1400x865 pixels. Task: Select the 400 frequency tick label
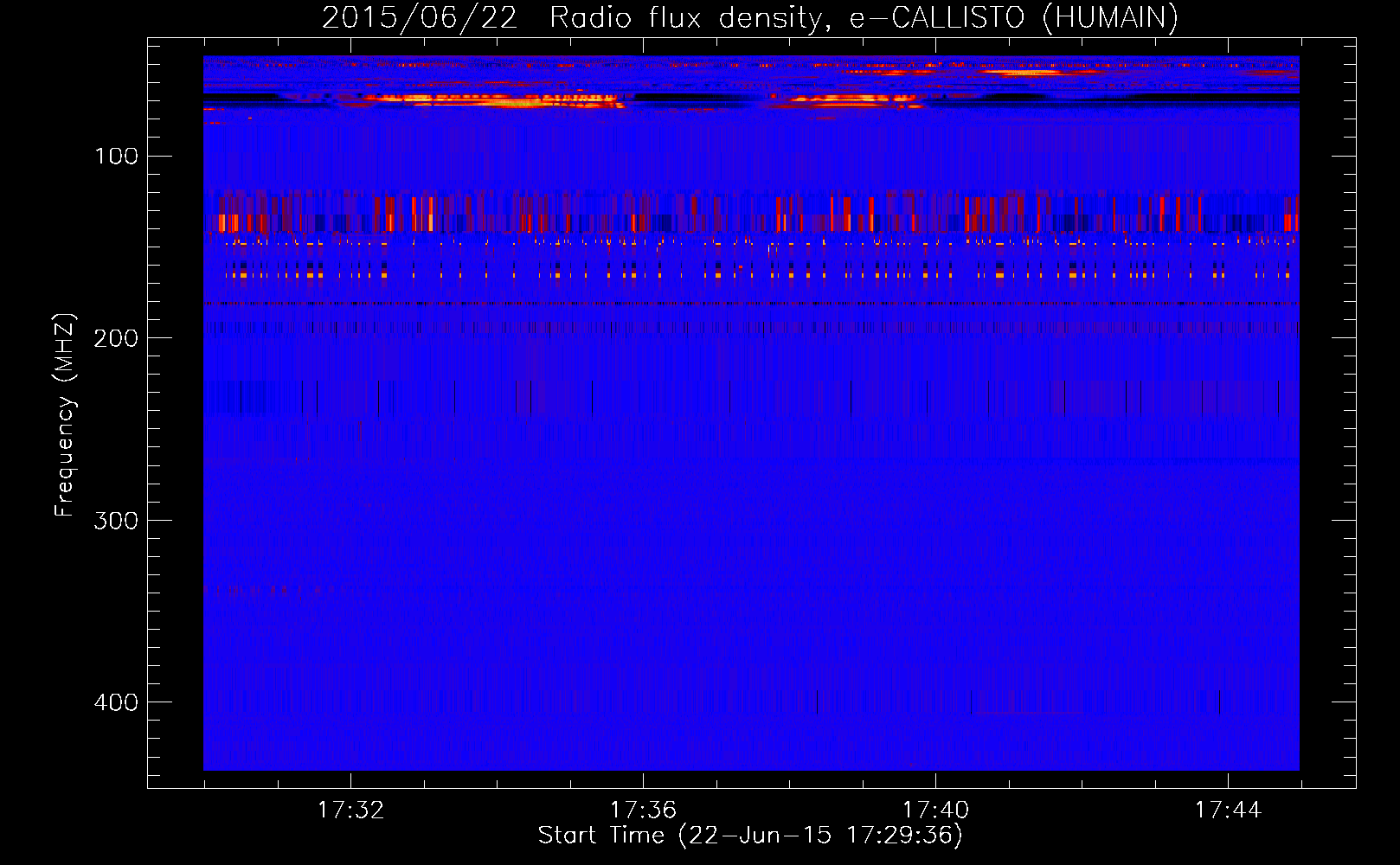click(x=117, y=702)
